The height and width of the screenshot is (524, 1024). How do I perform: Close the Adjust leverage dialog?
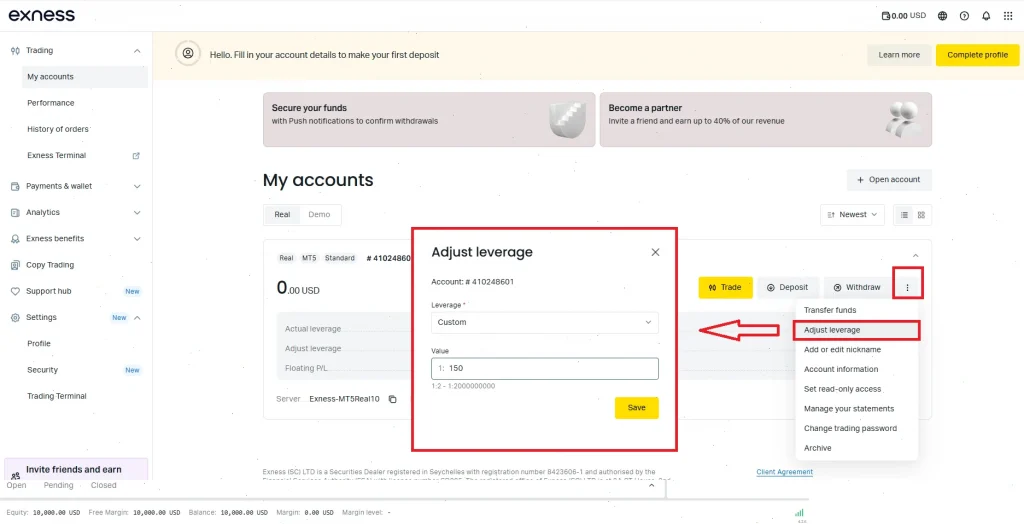coord(655,252)
